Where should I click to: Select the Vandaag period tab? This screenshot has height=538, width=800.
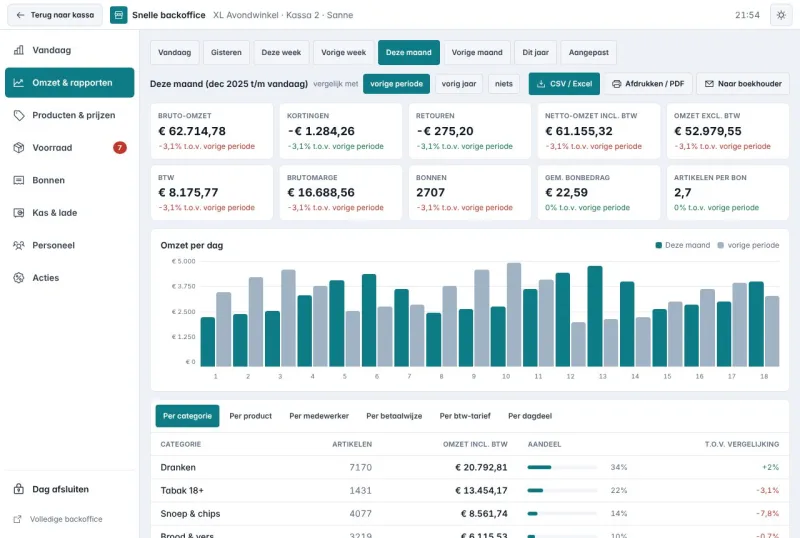tap(174, 53)
